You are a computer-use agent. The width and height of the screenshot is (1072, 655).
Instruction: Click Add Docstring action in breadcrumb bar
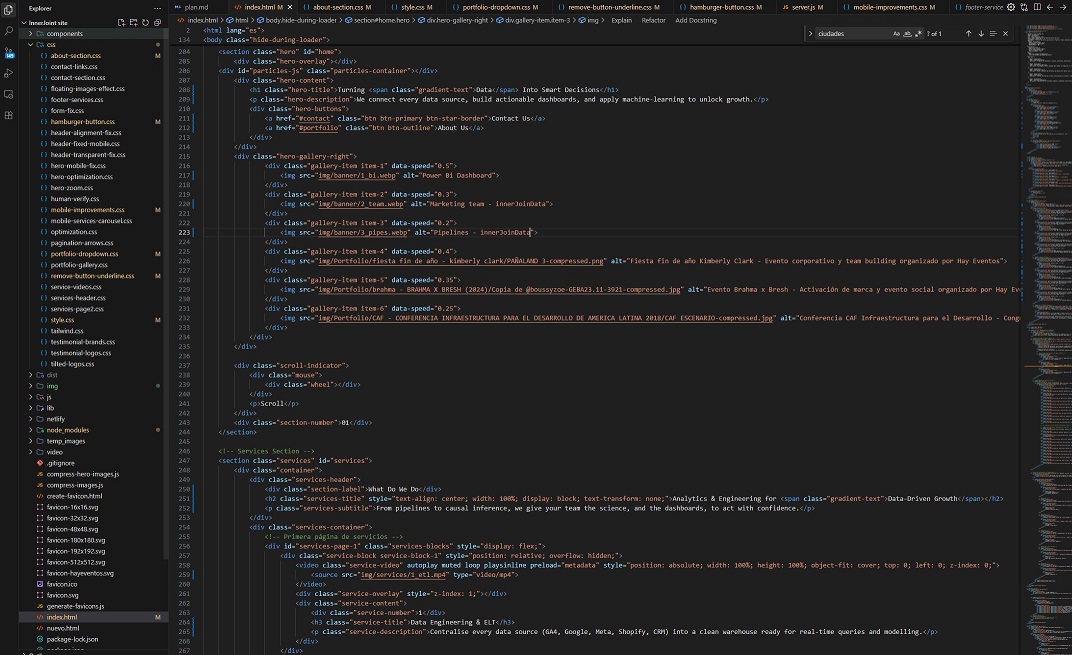[x=696, y=21]
